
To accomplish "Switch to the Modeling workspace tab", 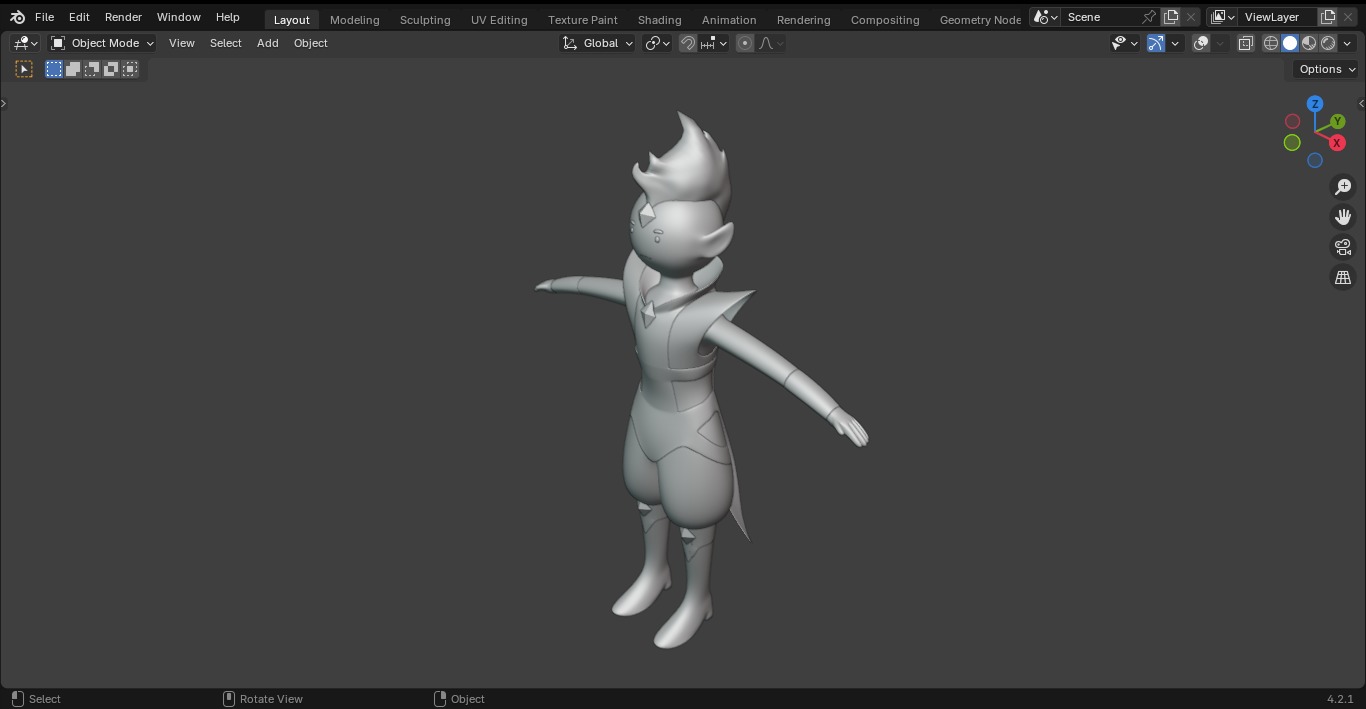I will tap(354, 19).
